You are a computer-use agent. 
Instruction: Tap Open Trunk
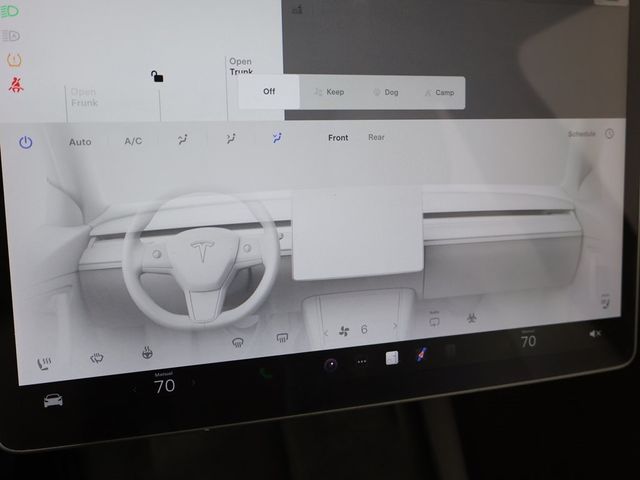241,67
